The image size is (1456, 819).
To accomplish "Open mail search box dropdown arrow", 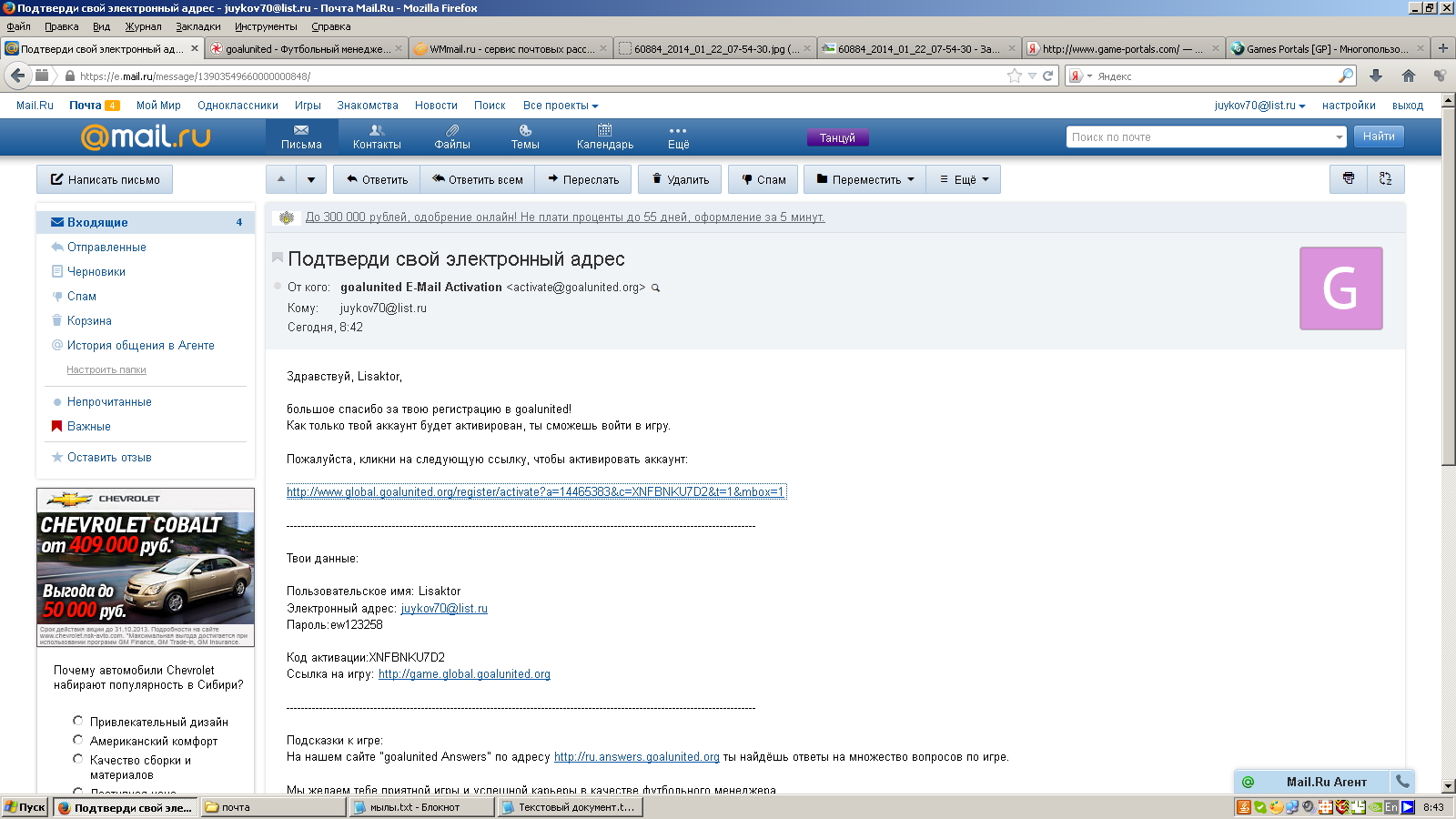I will 1339,137.
